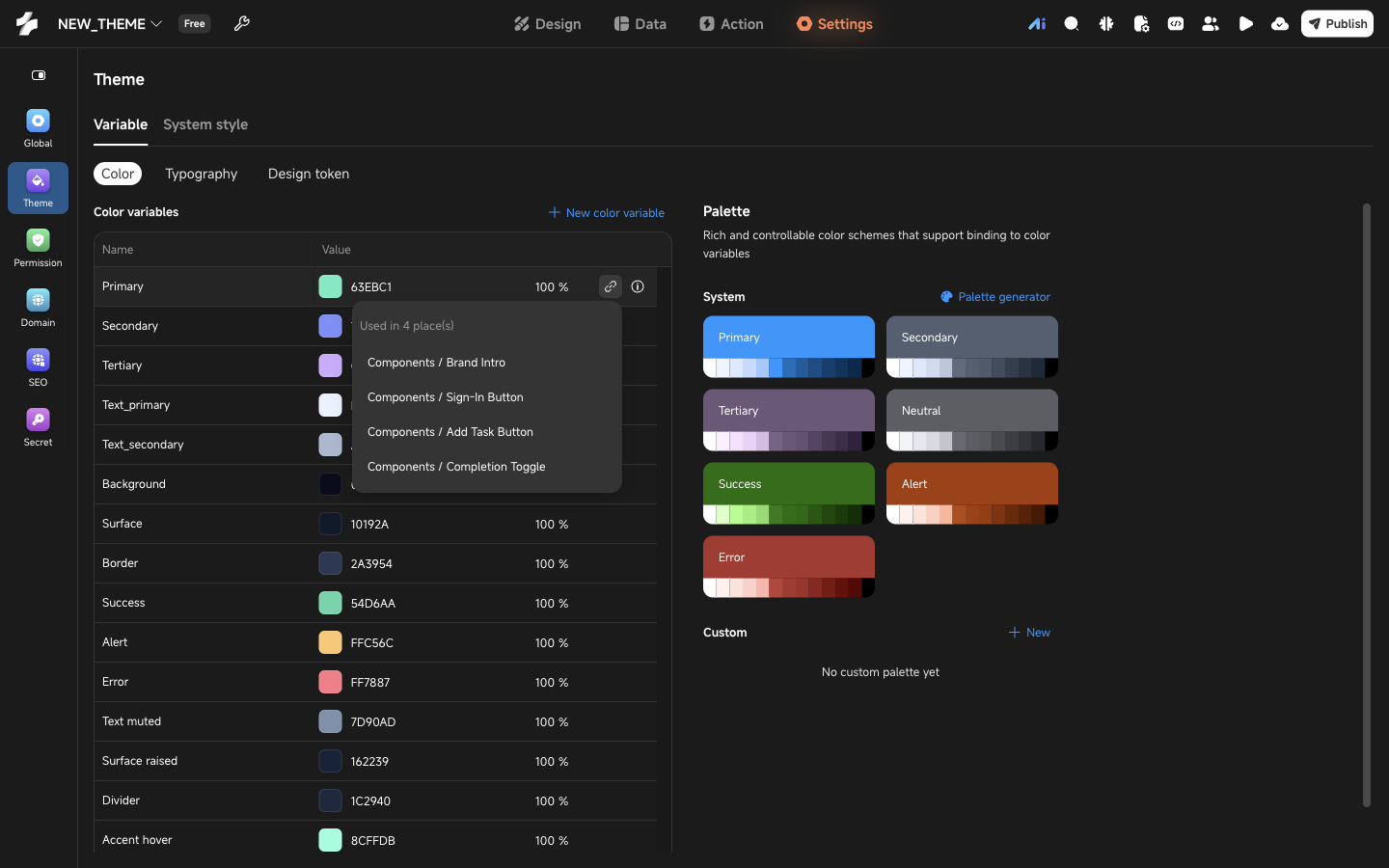The image size is (1389, 868).
Task: Click the search magnifier icon
Action: [1072, 24]
